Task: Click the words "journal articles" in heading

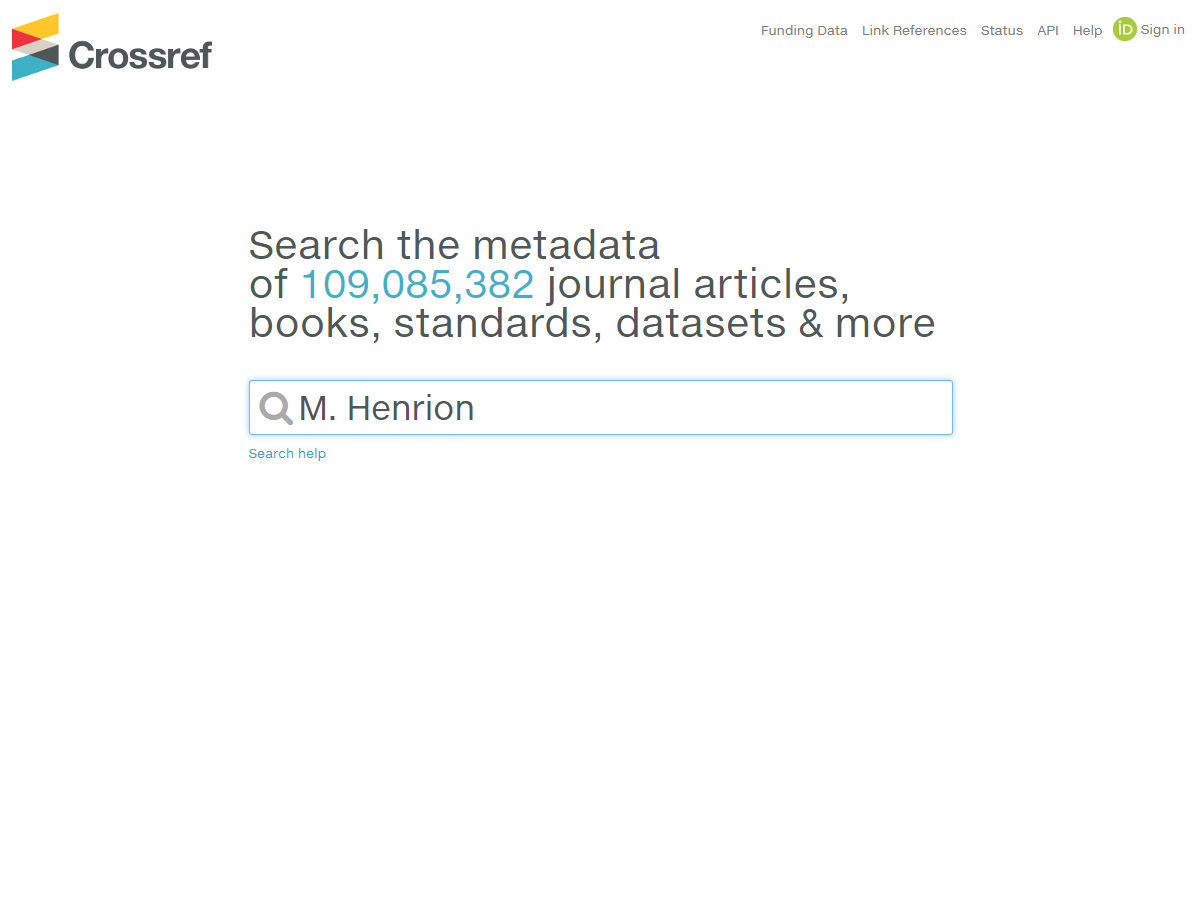Action: point(698,285)
